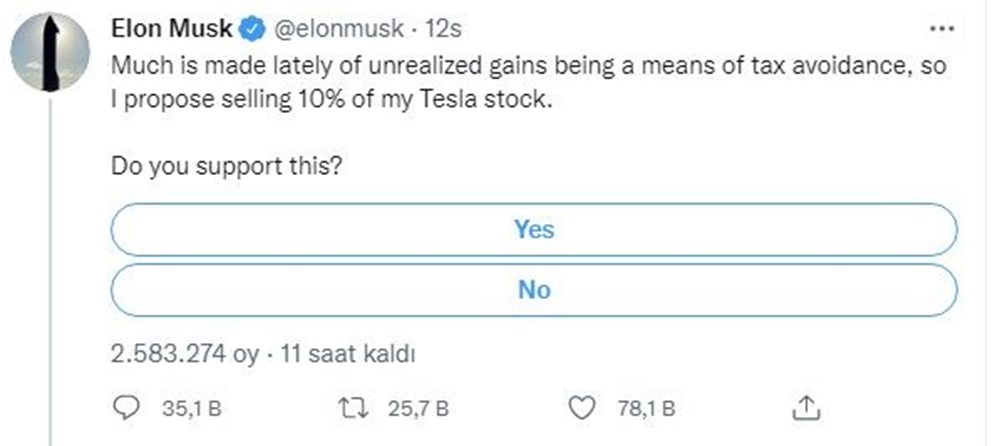
Task: Open the Elon Musk display name link
Action: tap(173, 31)
